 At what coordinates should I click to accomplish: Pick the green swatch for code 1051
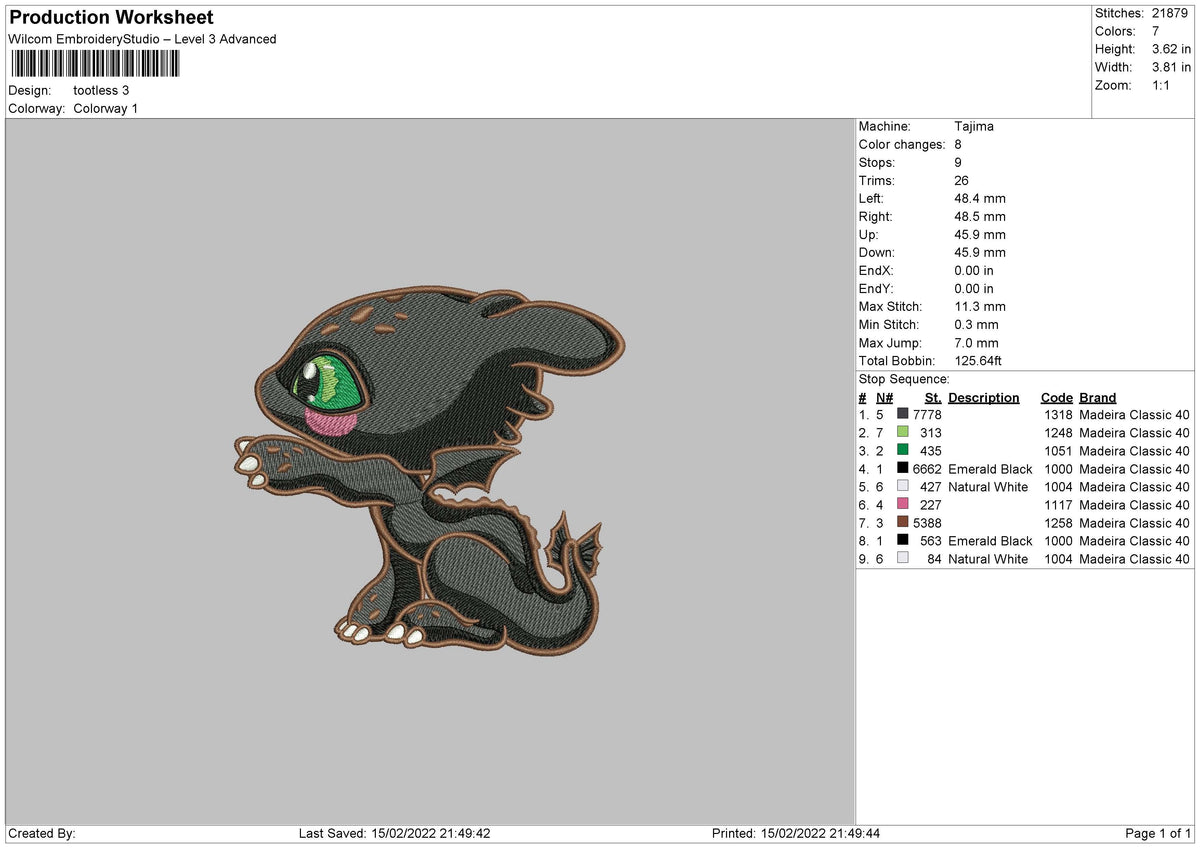pos(903,450)
